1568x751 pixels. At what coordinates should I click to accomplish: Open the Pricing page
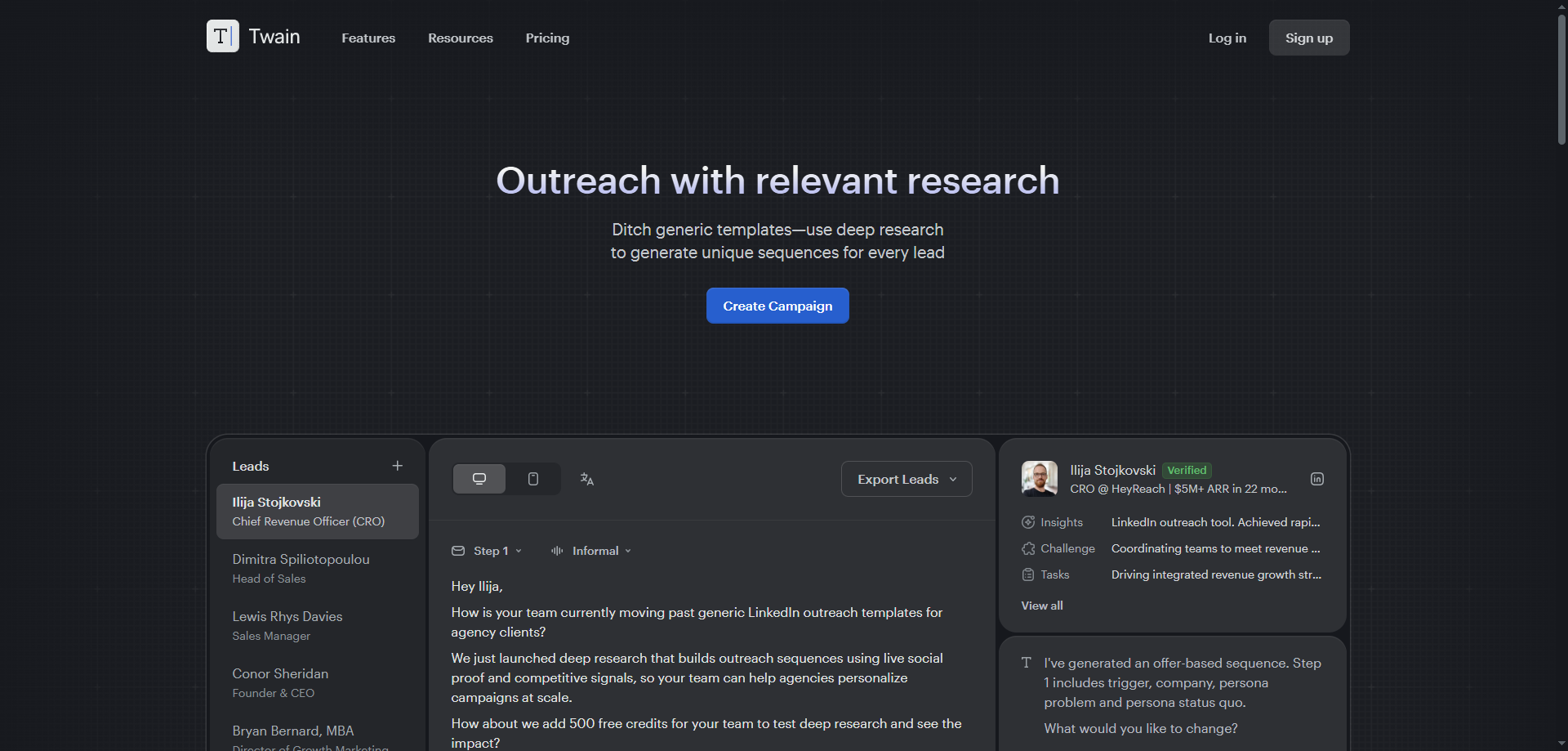[547, 38]
